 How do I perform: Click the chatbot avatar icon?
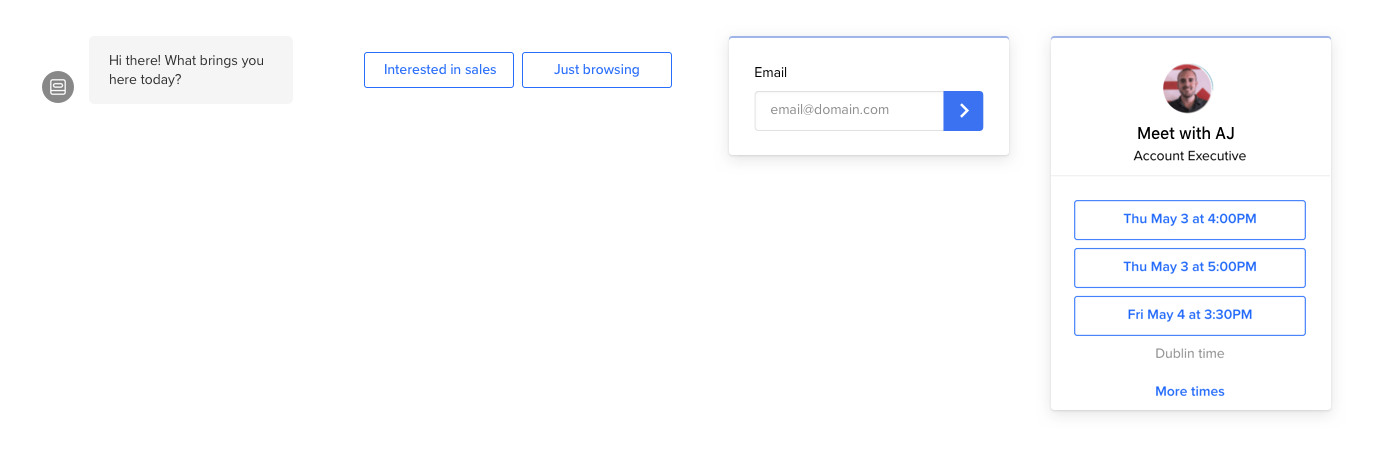point(58,87)
